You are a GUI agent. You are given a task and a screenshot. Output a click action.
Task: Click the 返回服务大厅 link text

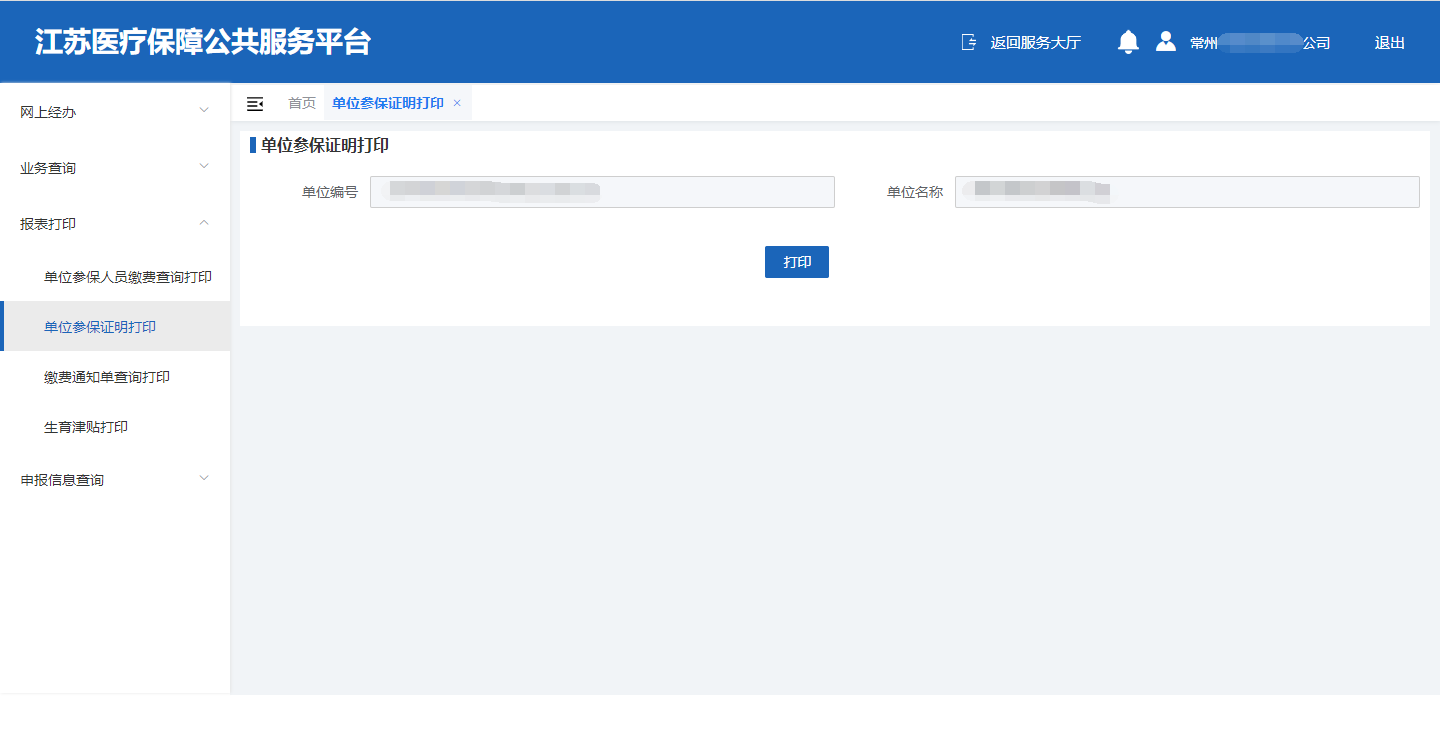(x=1035, y=43)
